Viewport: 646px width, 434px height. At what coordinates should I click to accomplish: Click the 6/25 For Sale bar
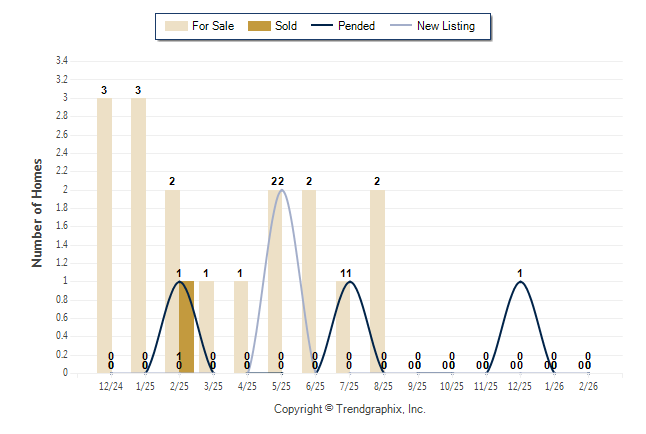pyautogui.click(x=309, y=281)
